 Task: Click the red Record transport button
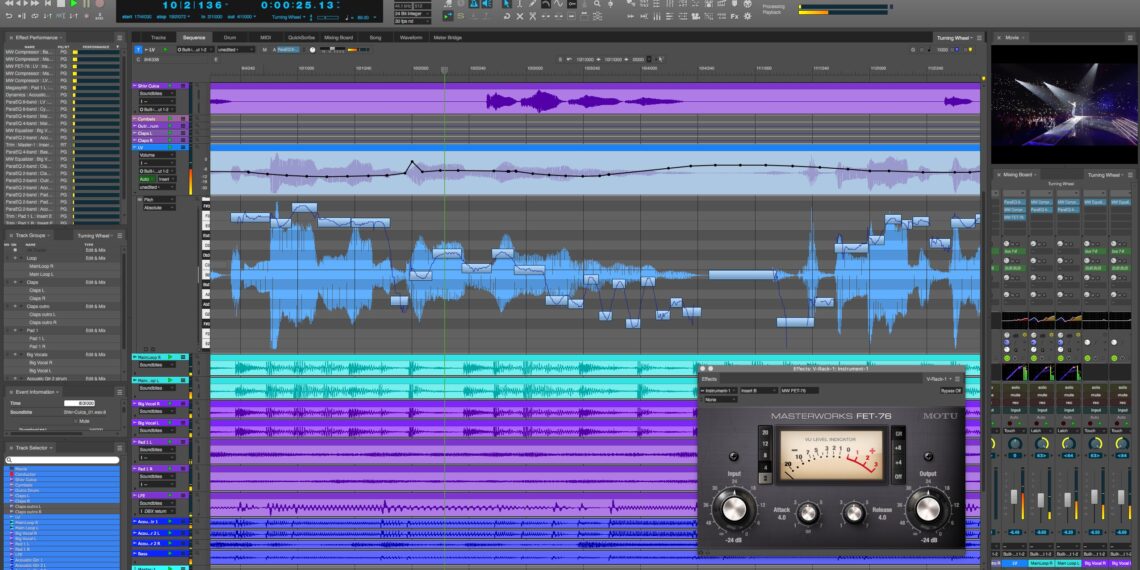pos(99,3)
